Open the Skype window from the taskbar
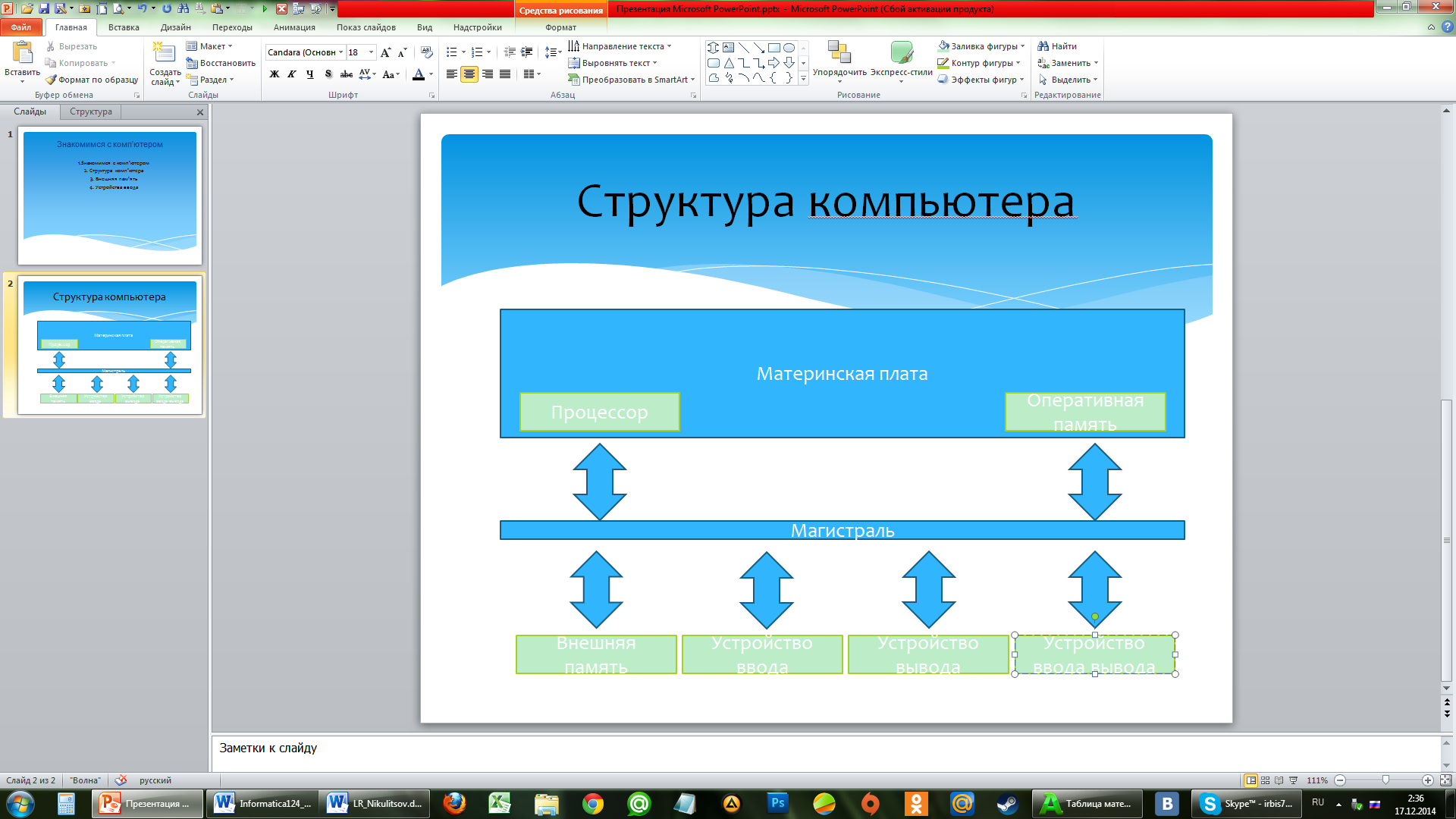 (x=1246, y=804)
